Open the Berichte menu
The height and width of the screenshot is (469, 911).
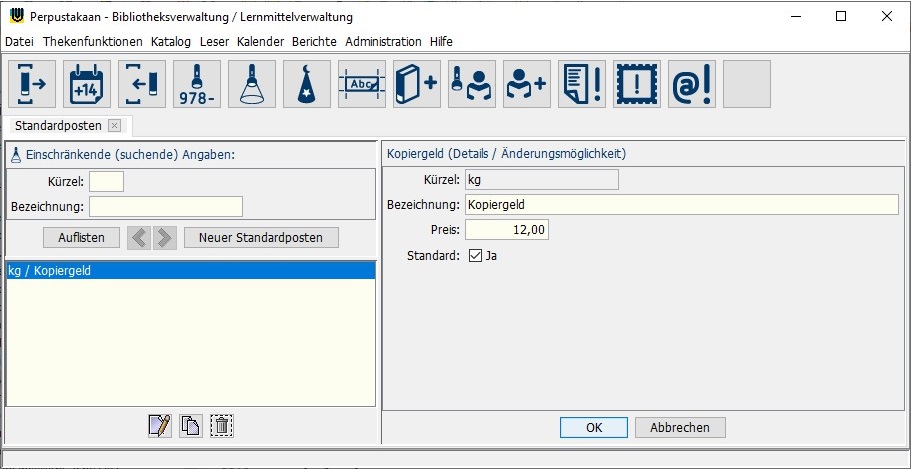tap(314, 42)
